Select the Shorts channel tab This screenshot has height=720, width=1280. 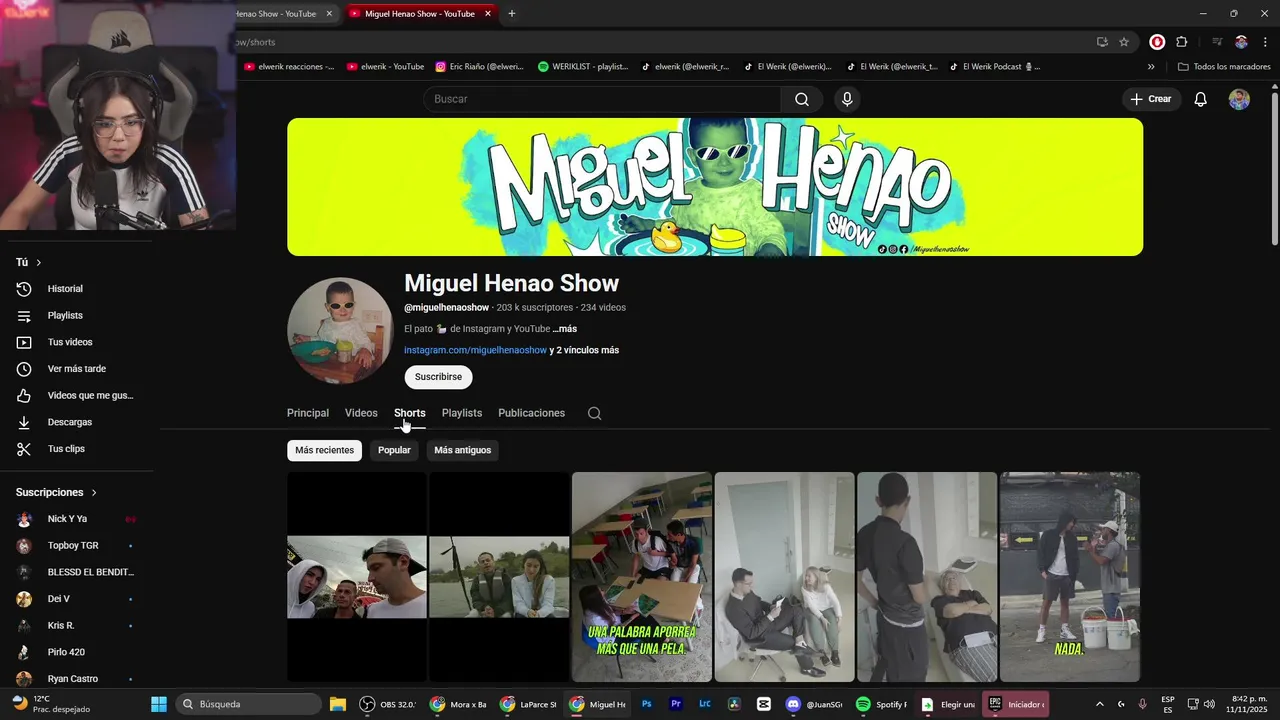pyautogui.click(x=409, y=413)
